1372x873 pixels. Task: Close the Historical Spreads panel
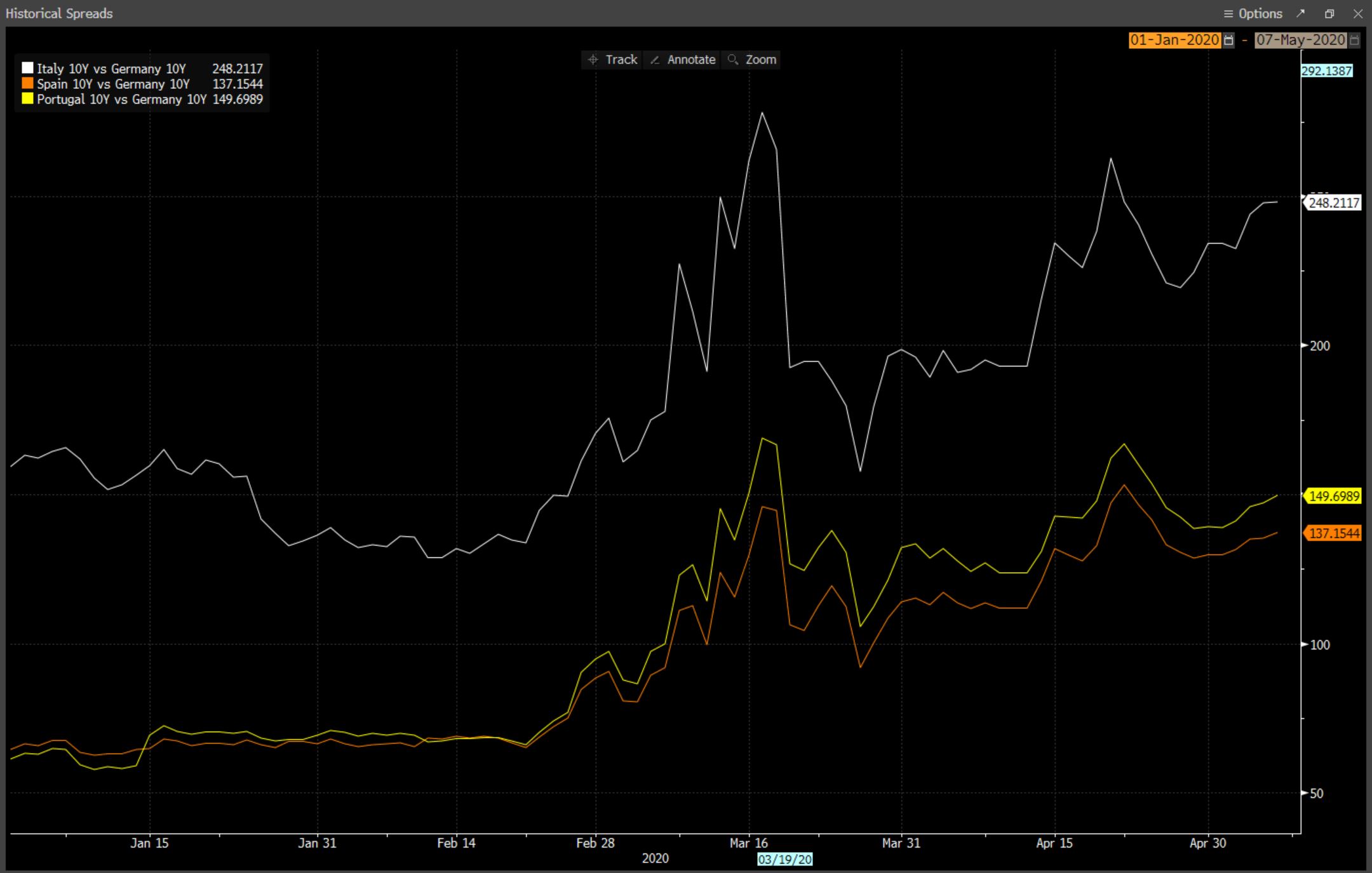(1358, 13)
